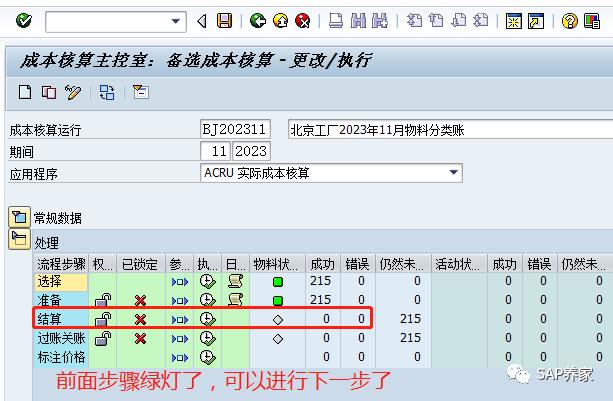Click the Create Shortcut icon

[536, 21]
